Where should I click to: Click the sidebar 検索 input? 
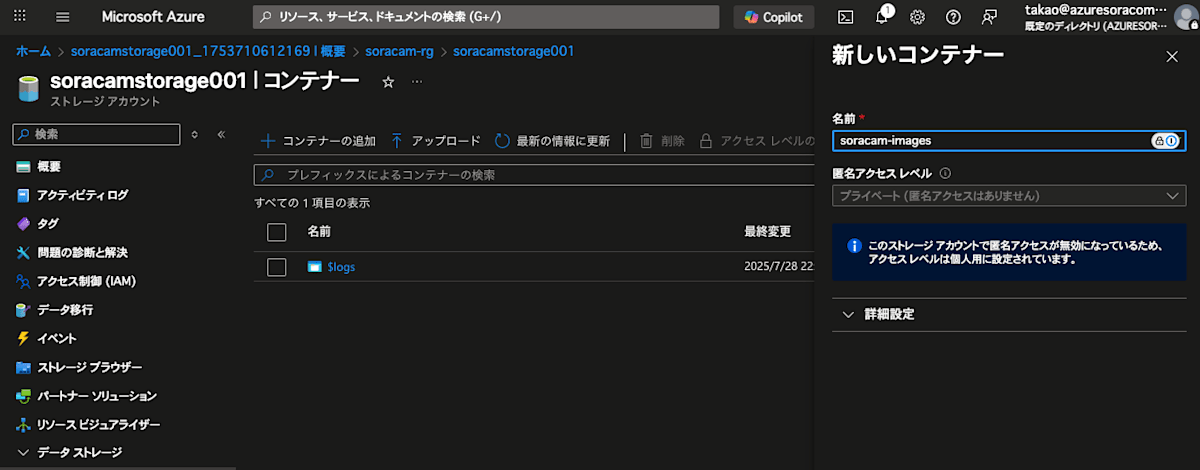pos(96,134)
